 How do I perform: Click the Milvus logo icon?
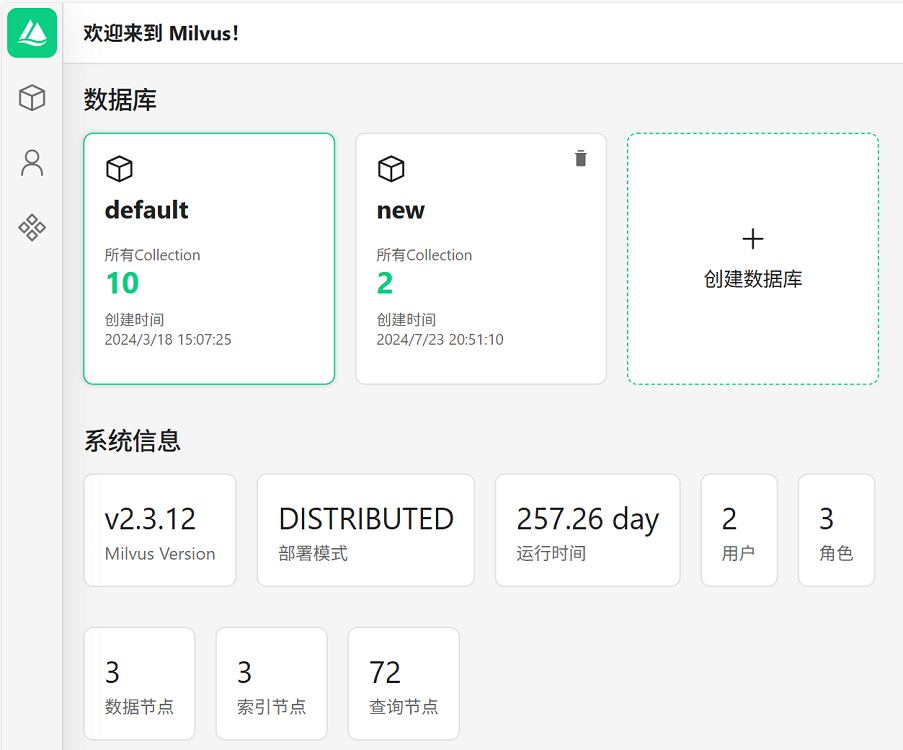(x=32, y=33)
